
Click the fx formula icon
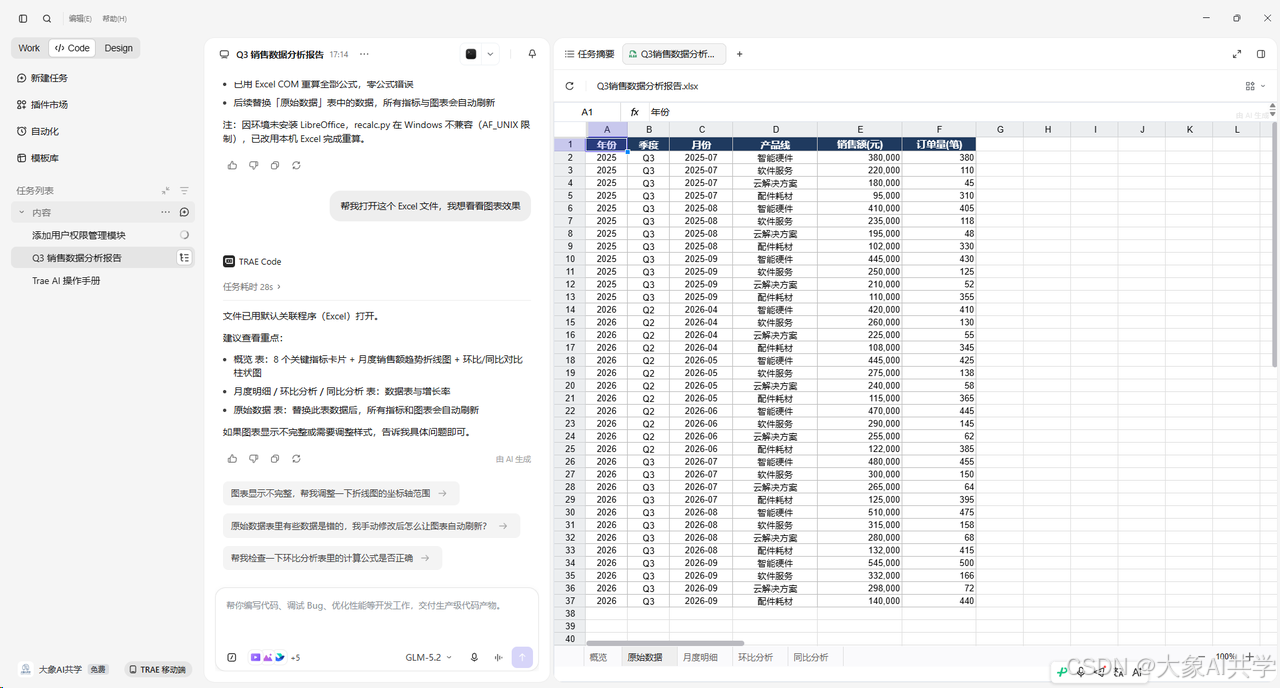tap(634, 112)
